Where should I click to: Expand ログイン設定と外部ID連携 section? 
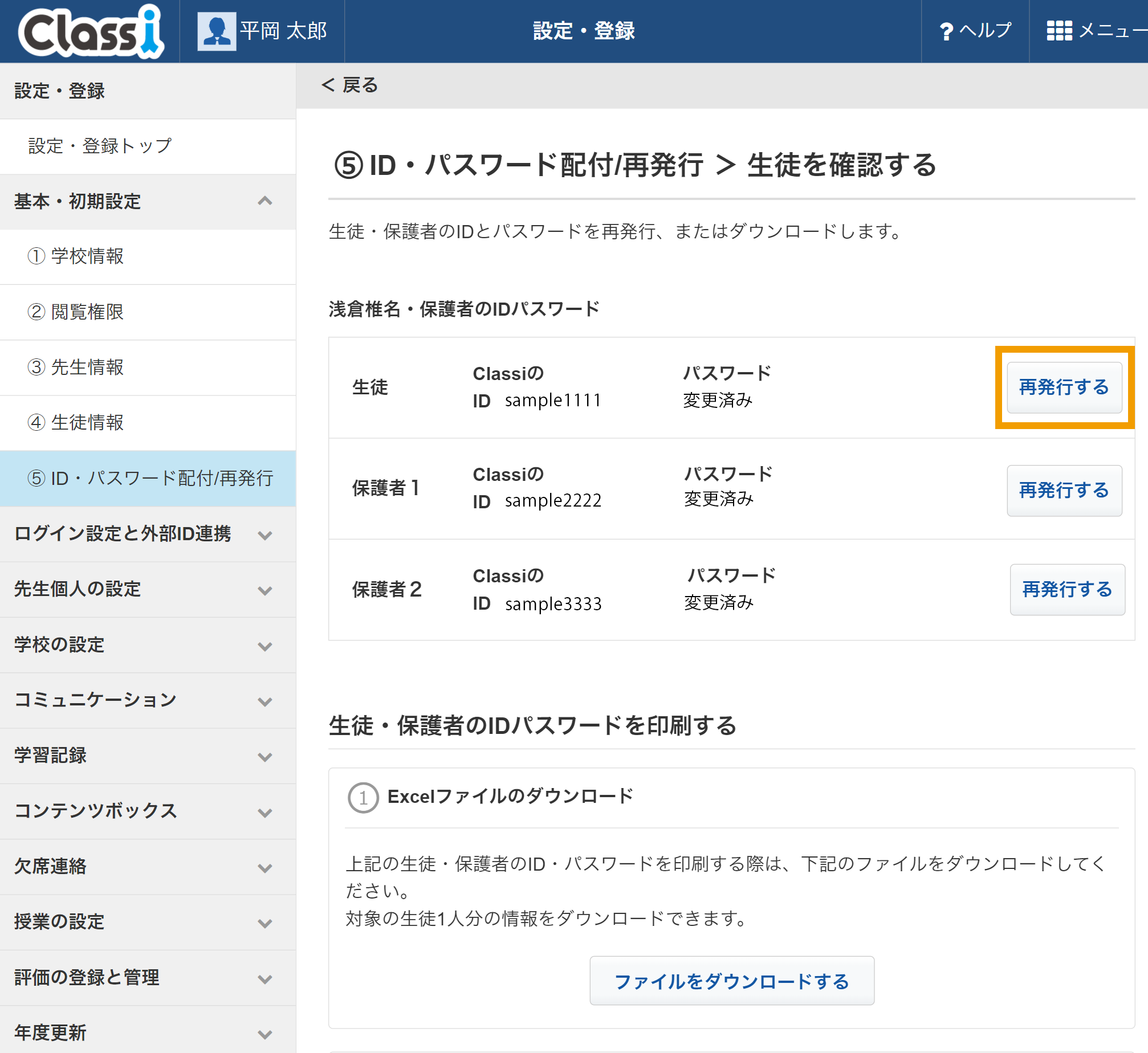(148, 534)
